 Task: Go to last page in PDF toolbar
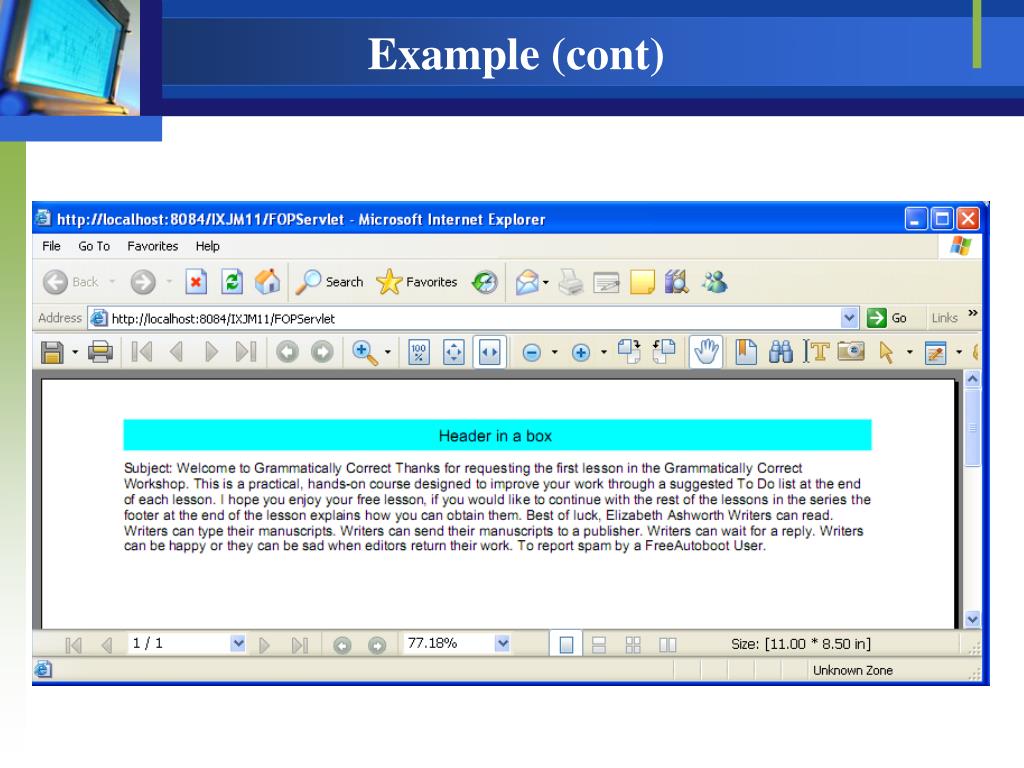click(246, 352)
